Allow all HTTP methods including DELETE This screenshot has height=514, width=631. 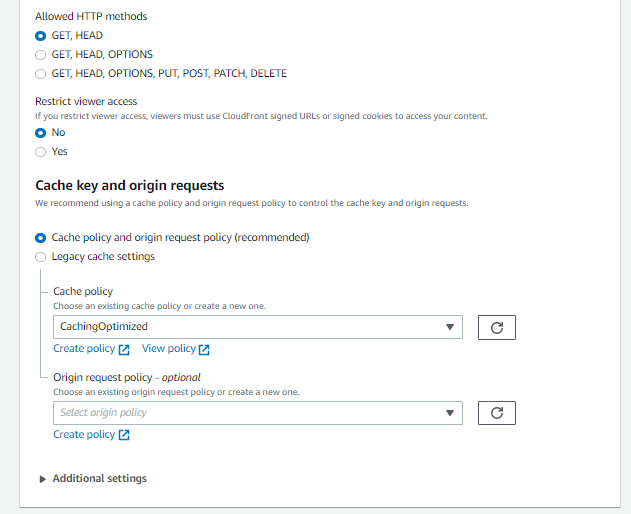pyautogui.click(x=41, y=74)
